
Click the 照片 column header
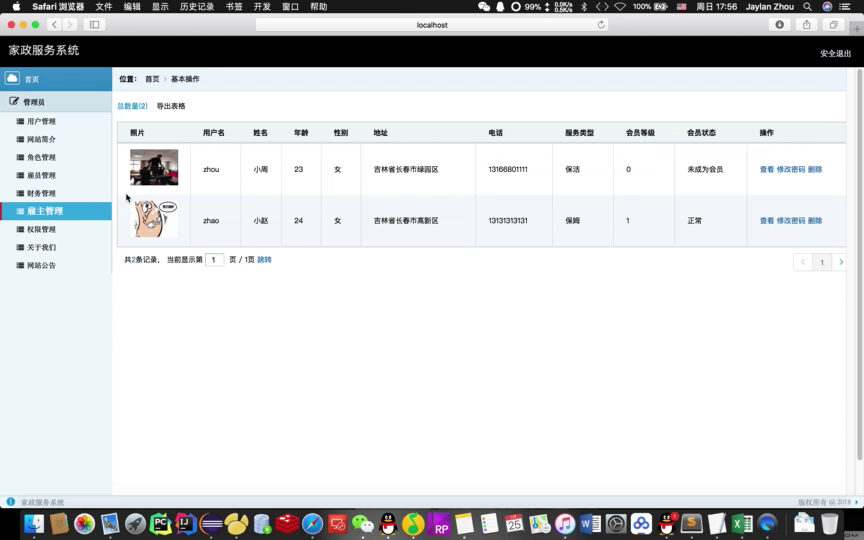click(137, 133)
